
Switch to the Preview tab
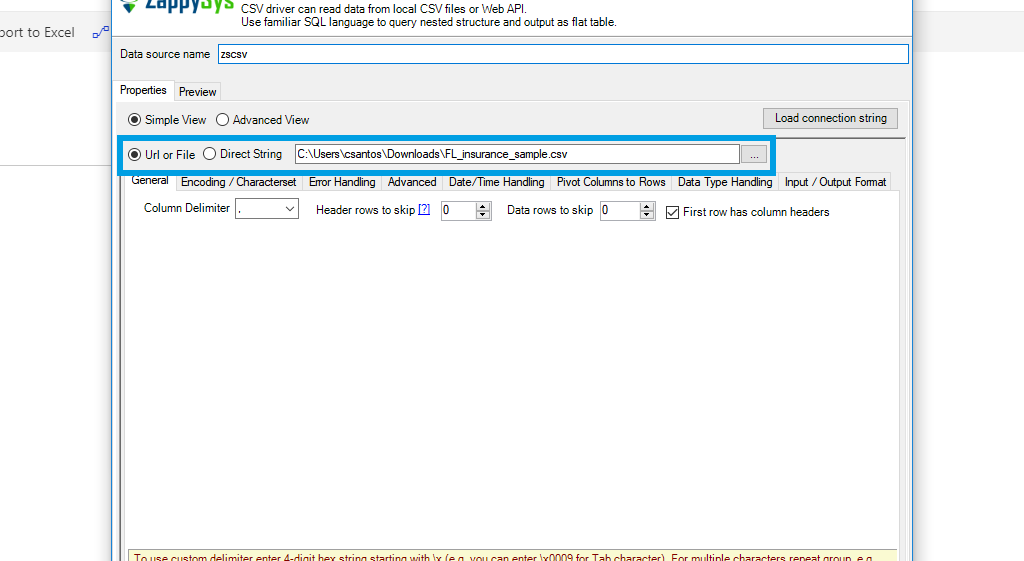click(x=197, y=92)
